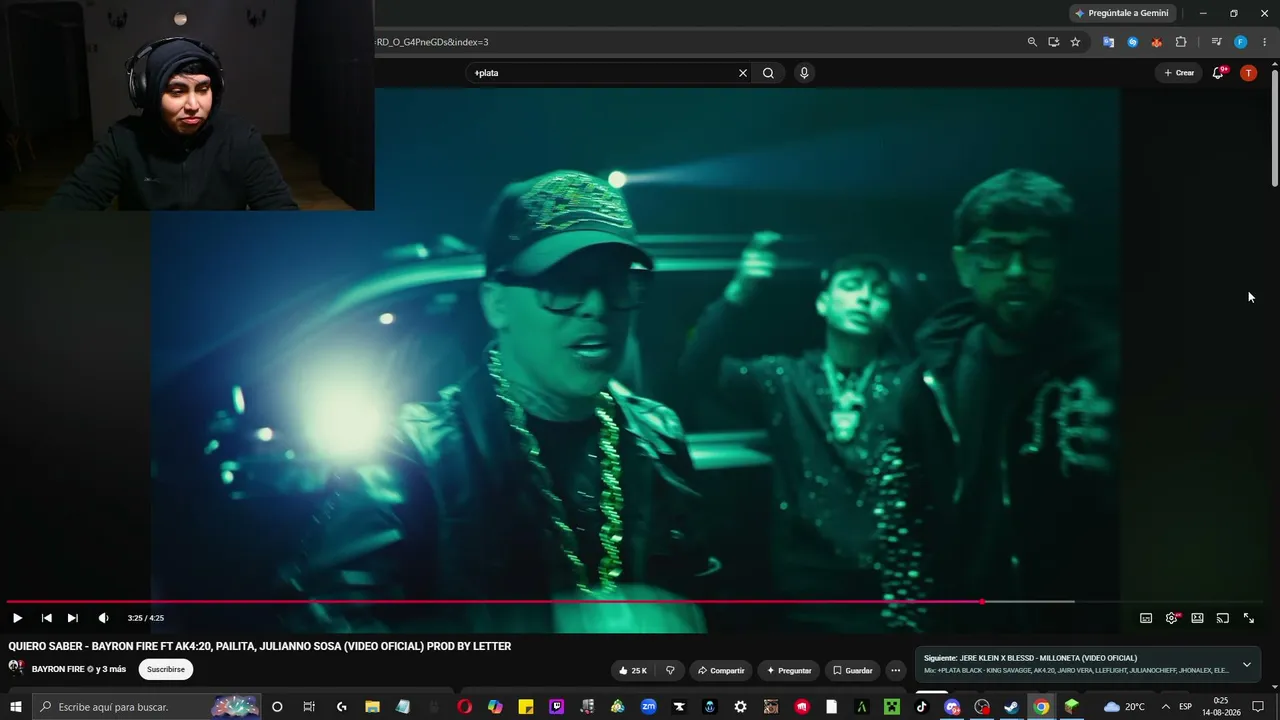The height and width of the screenshot is (720, 1280).
Task: Open Zoom from the taskbar
Action: point(648,707)
